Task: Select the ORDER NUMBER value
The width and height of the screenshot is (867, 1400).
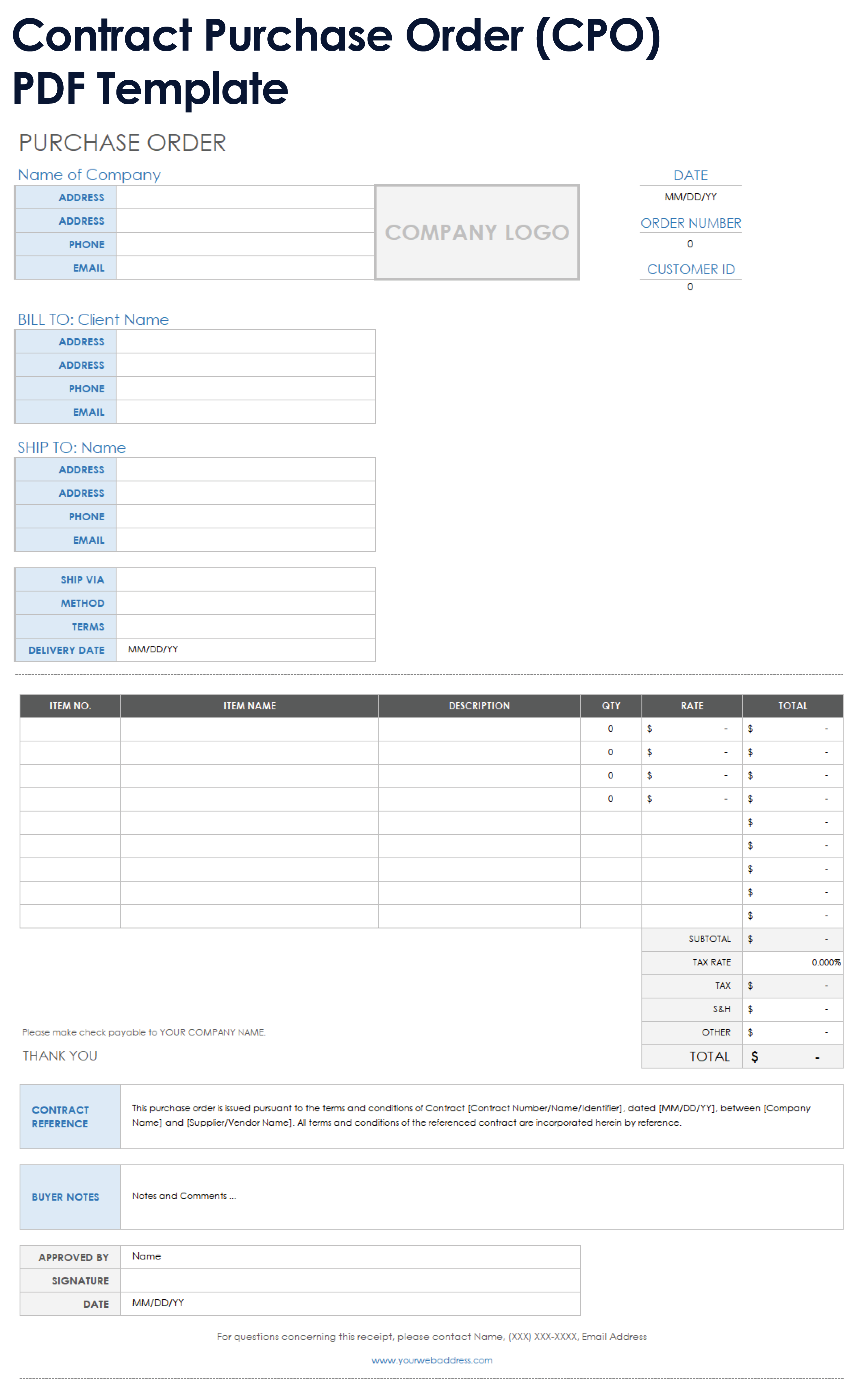Action: (690, 244)
